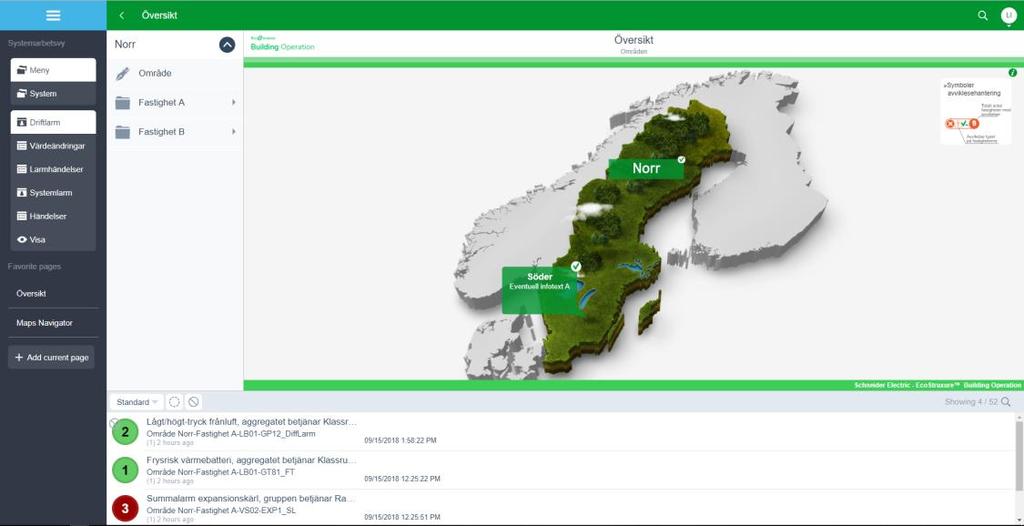
Task: Open Larmhändelser in the sidebar
Action: coord(53,169)
